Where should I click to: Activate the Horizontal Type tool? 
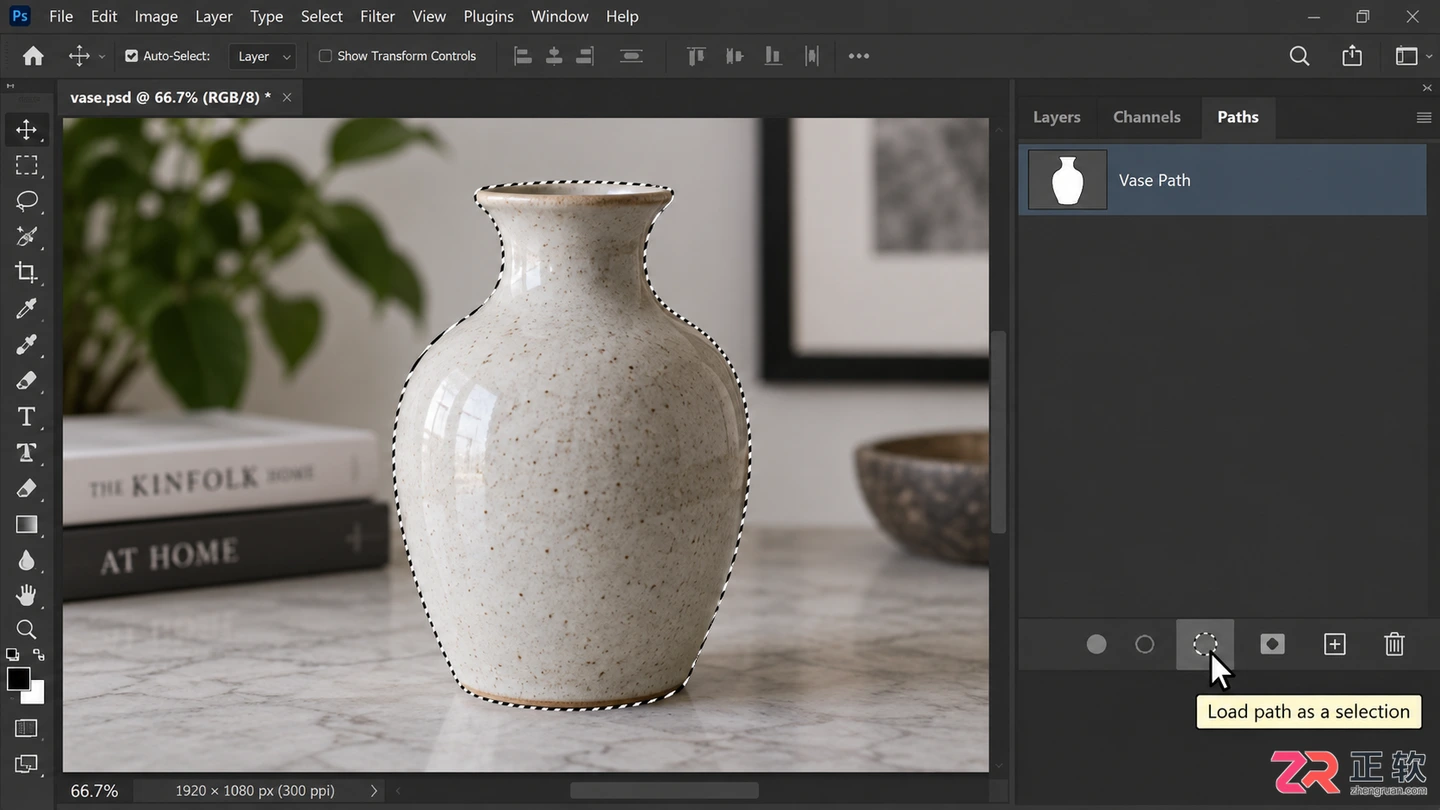pos(27,417)
